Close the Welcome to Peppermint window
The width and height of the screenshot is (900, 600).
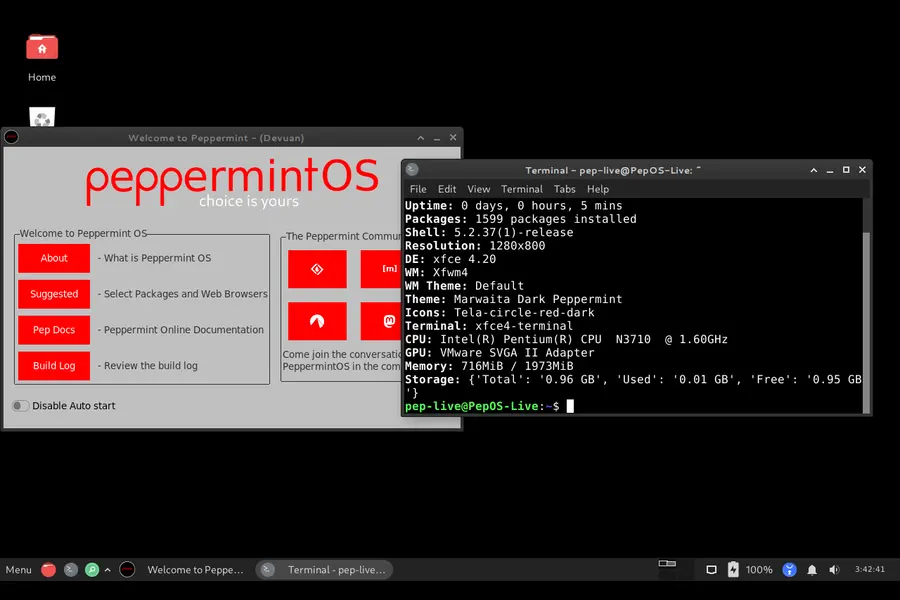(453, 138)
